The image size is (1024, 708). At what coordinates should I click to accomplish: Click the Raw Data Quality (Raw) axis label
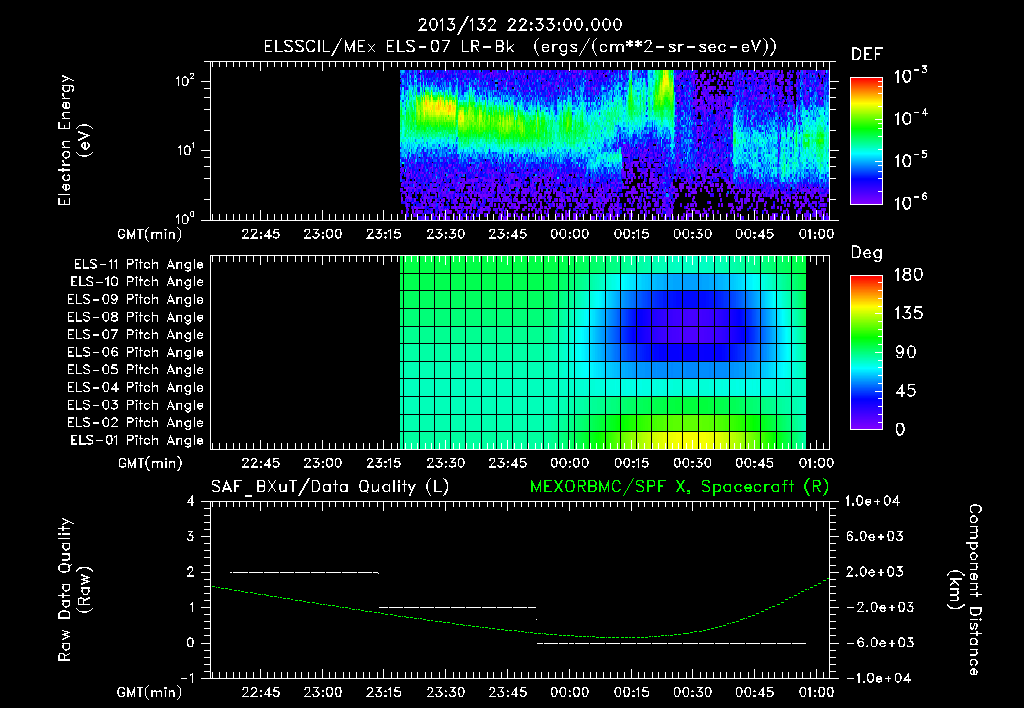point(74,590)
